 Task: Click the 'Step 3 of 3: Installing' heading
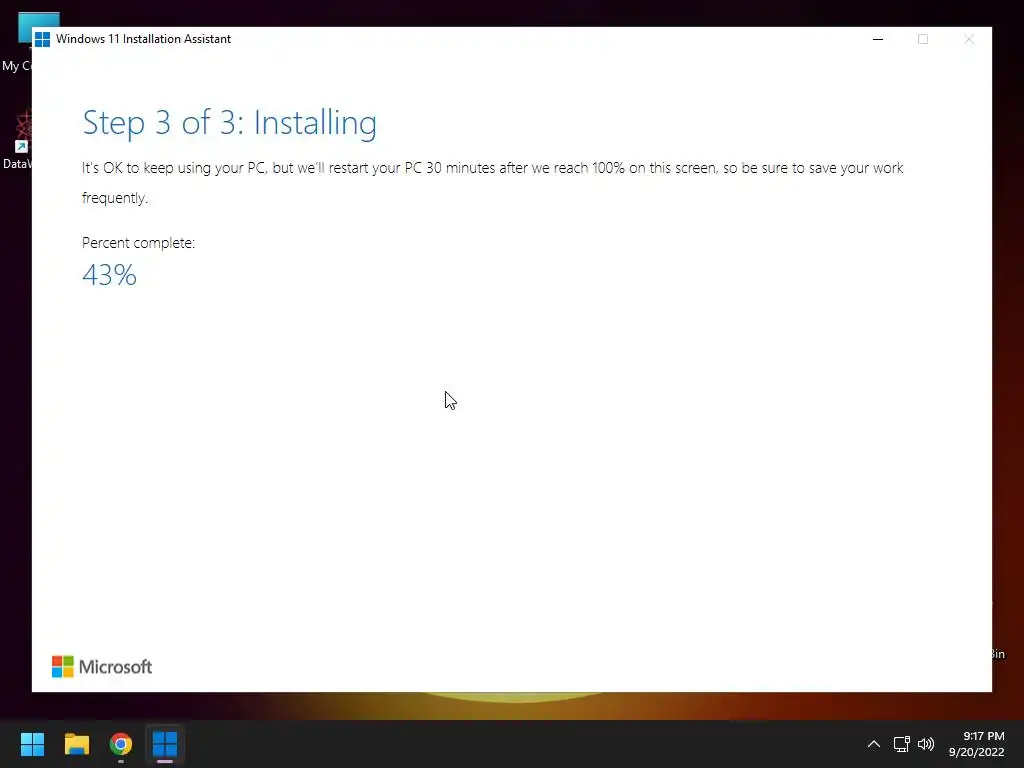pos(229,123)
